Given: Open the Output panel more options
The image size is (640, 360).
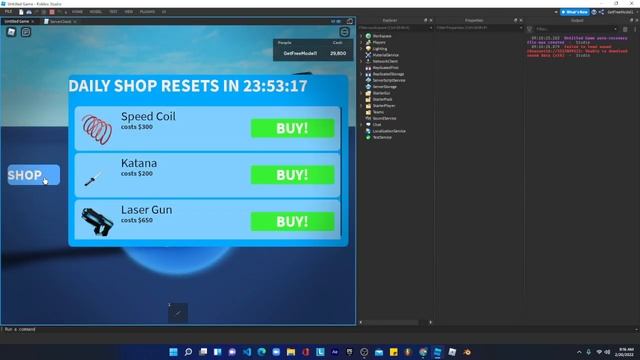Looking at the screenshot, I should pyautogui.click(x=635, y=29).
